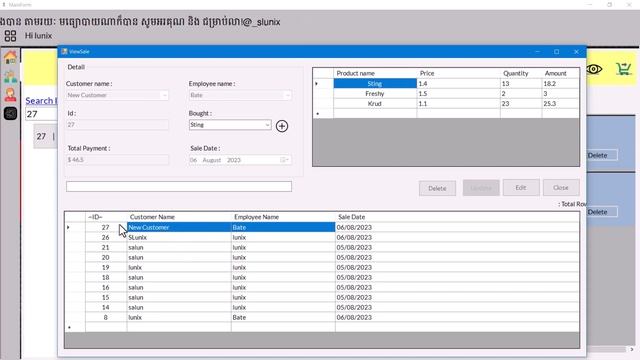This screenshot has width=640, height=360.
Task: Open the Customer name combo box
Action: click(117, 95)
